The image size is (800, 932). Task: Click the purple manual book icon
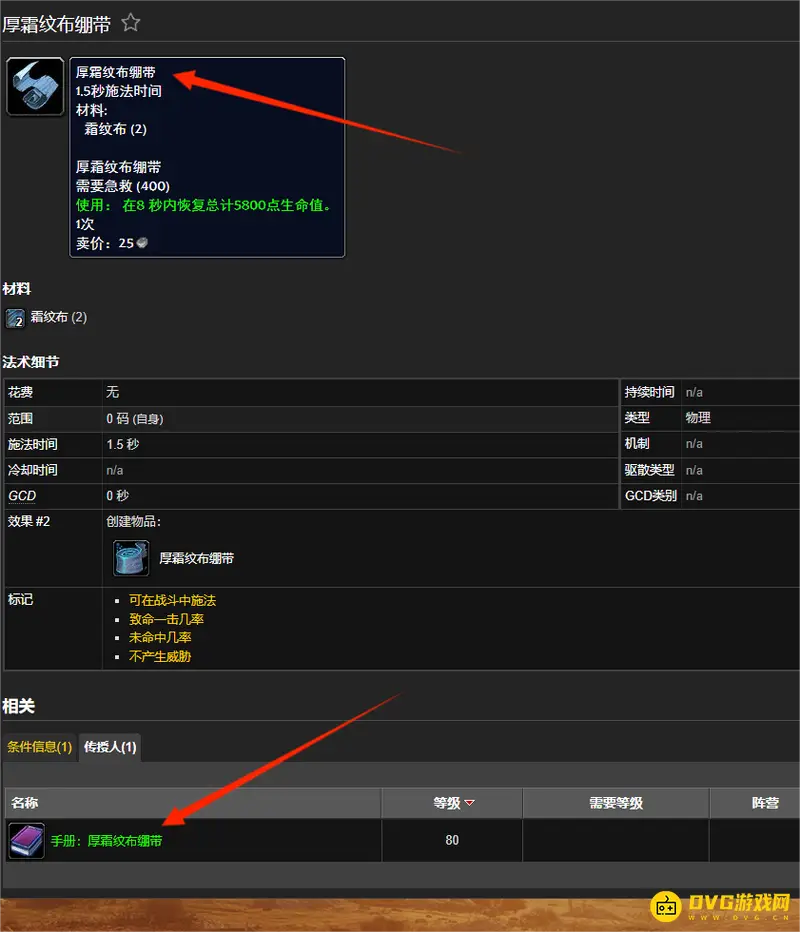[27, 840]
